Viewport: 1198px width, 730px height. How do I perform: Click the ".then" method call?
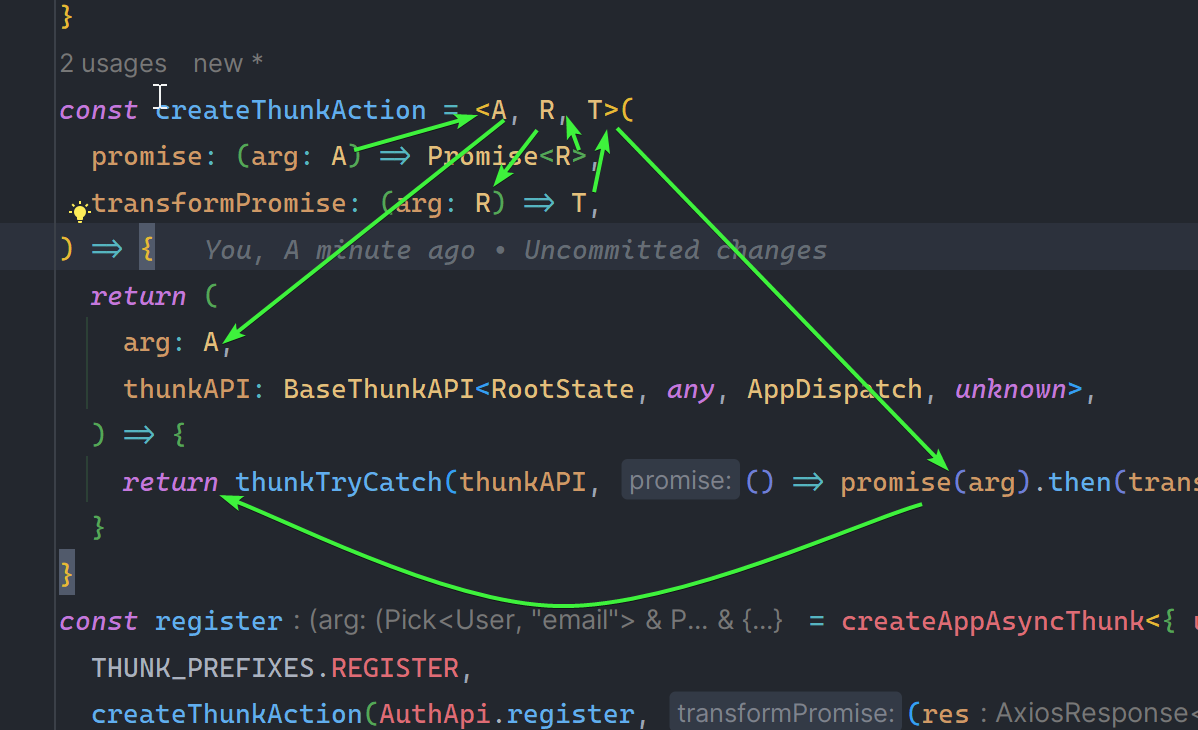pyautogui.click(x=1079, y=483)
